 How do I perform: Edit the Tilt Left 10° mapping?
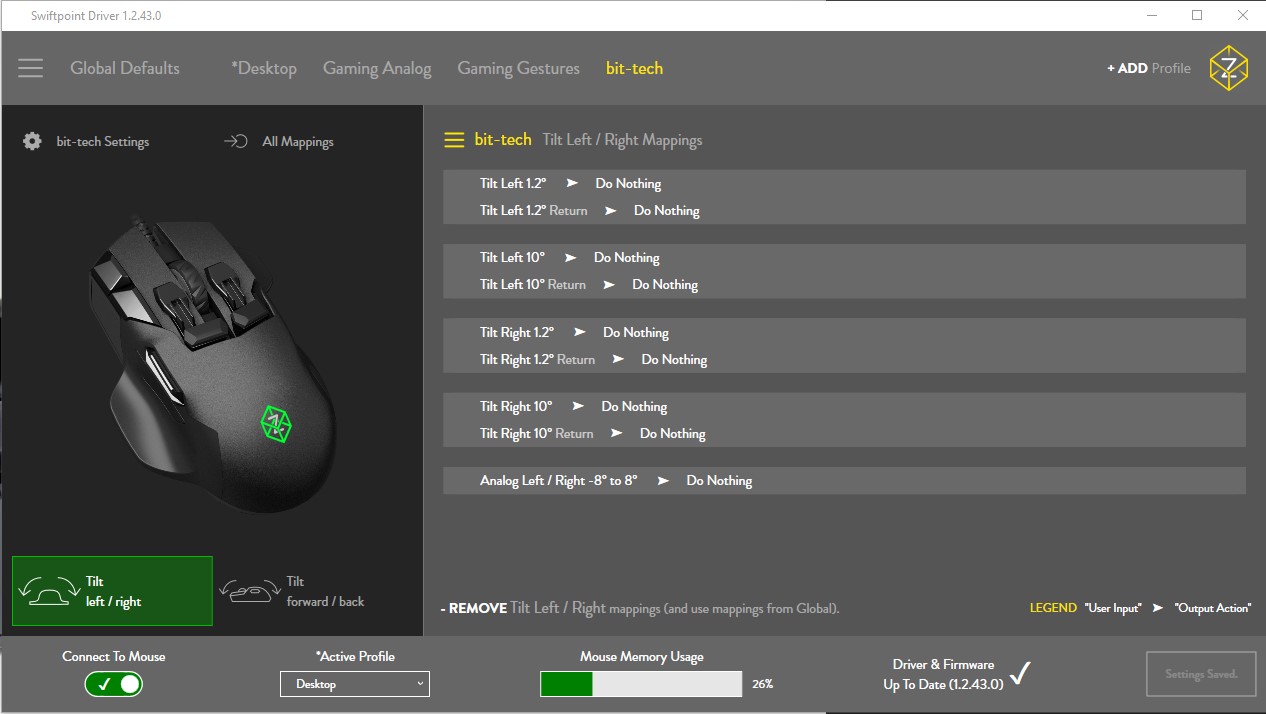click(x=844, y=257)
